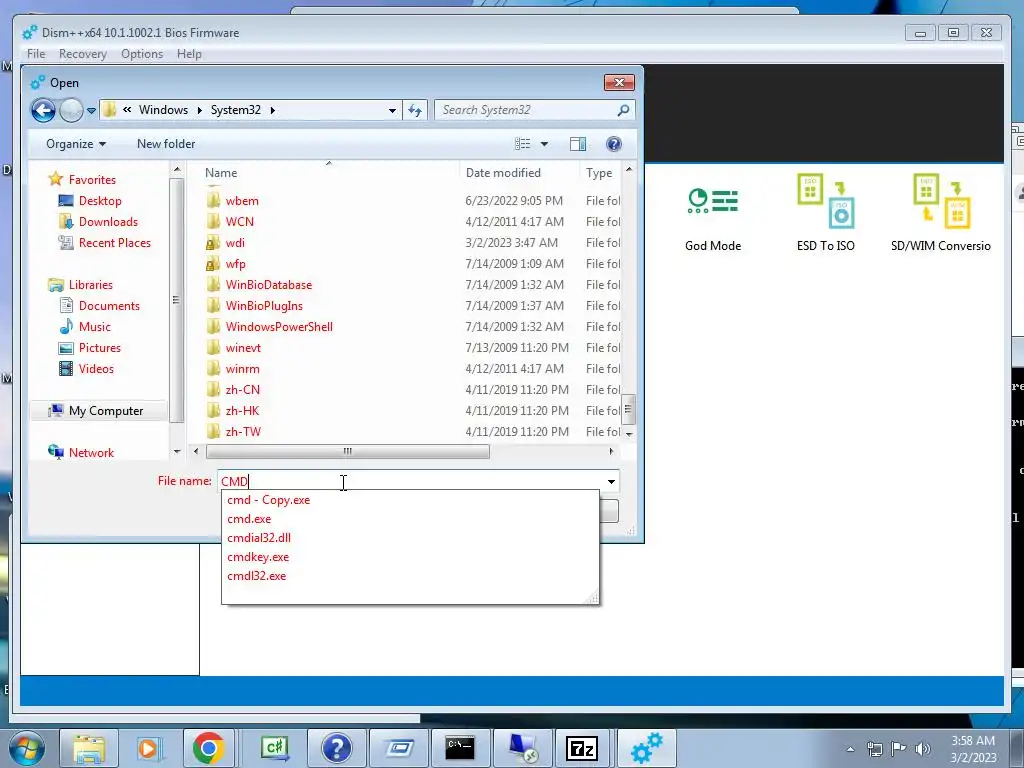Viewport: 1024px width, 768px height.
Task: Show hidden tray icons
Action: [850, 749]
